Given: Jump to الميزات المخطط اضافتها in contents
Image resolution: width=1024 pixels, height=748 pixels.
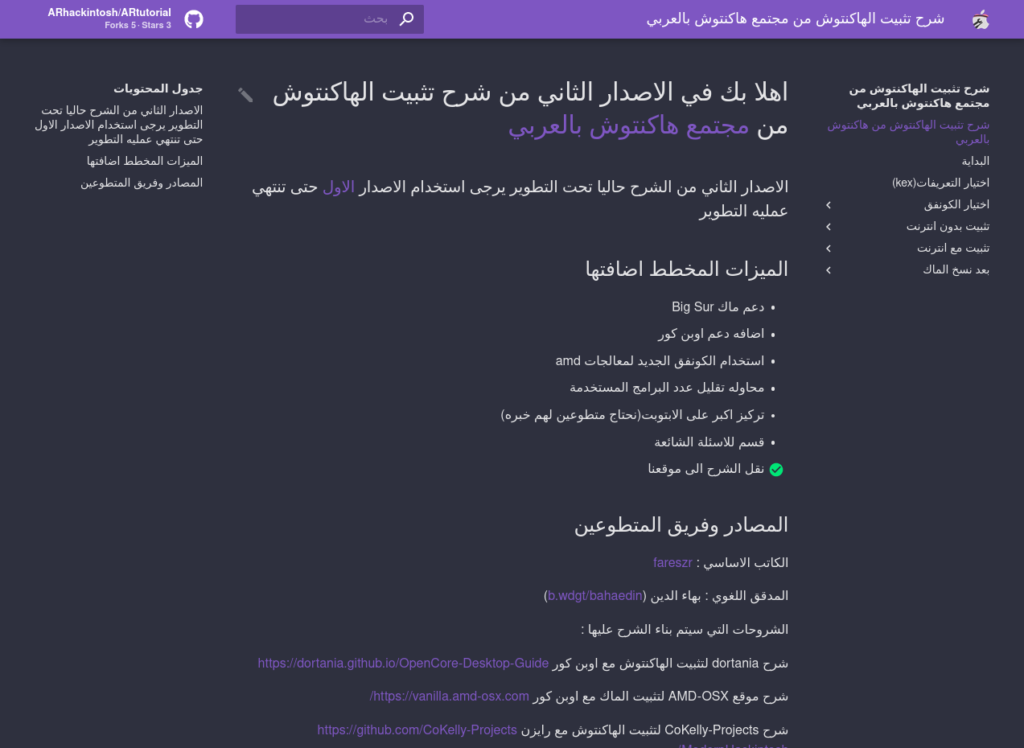Looking at the screenshot, I should (145, 161).
